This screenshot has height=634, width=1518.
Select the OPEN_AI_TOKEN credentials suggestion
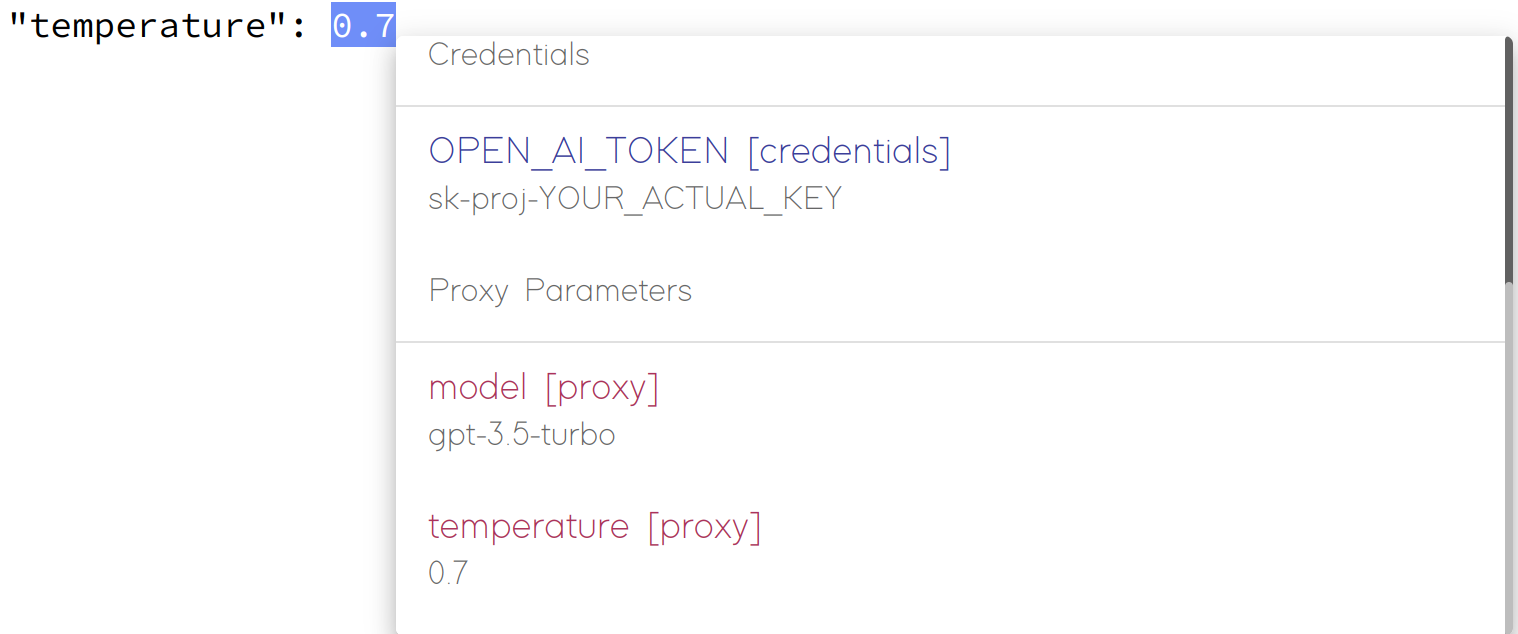tap(690, 174)
